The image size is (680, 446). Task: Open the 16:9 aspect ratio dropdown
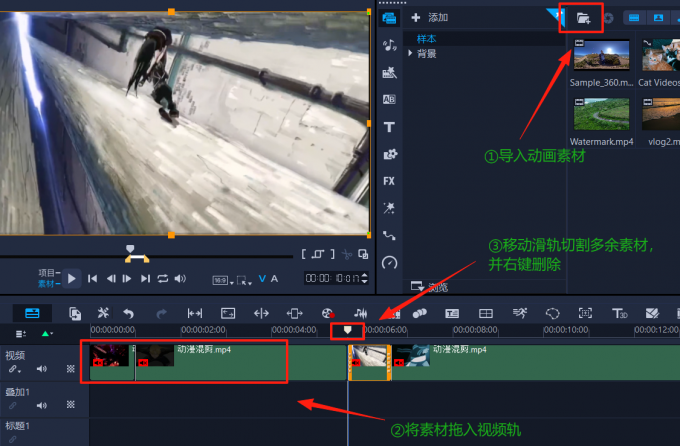(223, 281)
